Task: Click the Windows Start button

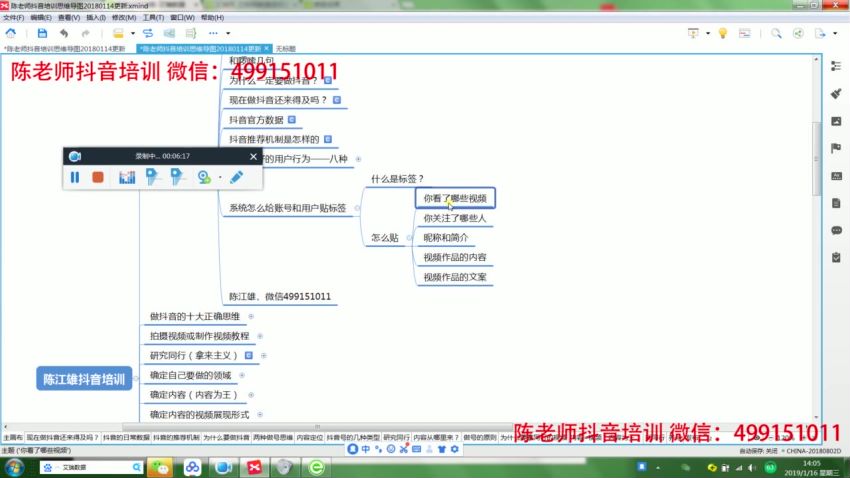Action: click(14, 467)
